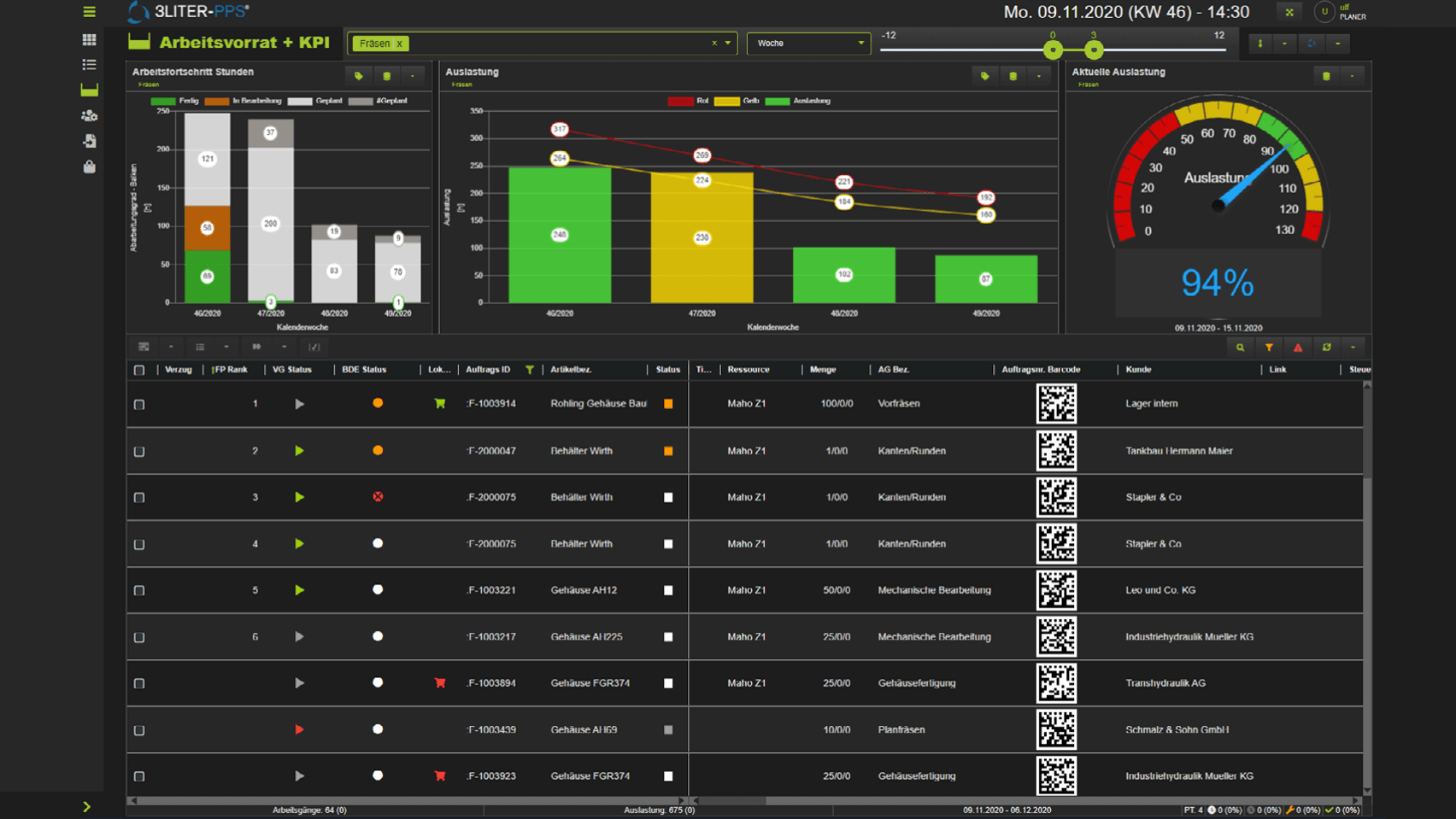Sort by the BDE Status column header
Viewport: 1456px width, 819px height.
[365, 370]
